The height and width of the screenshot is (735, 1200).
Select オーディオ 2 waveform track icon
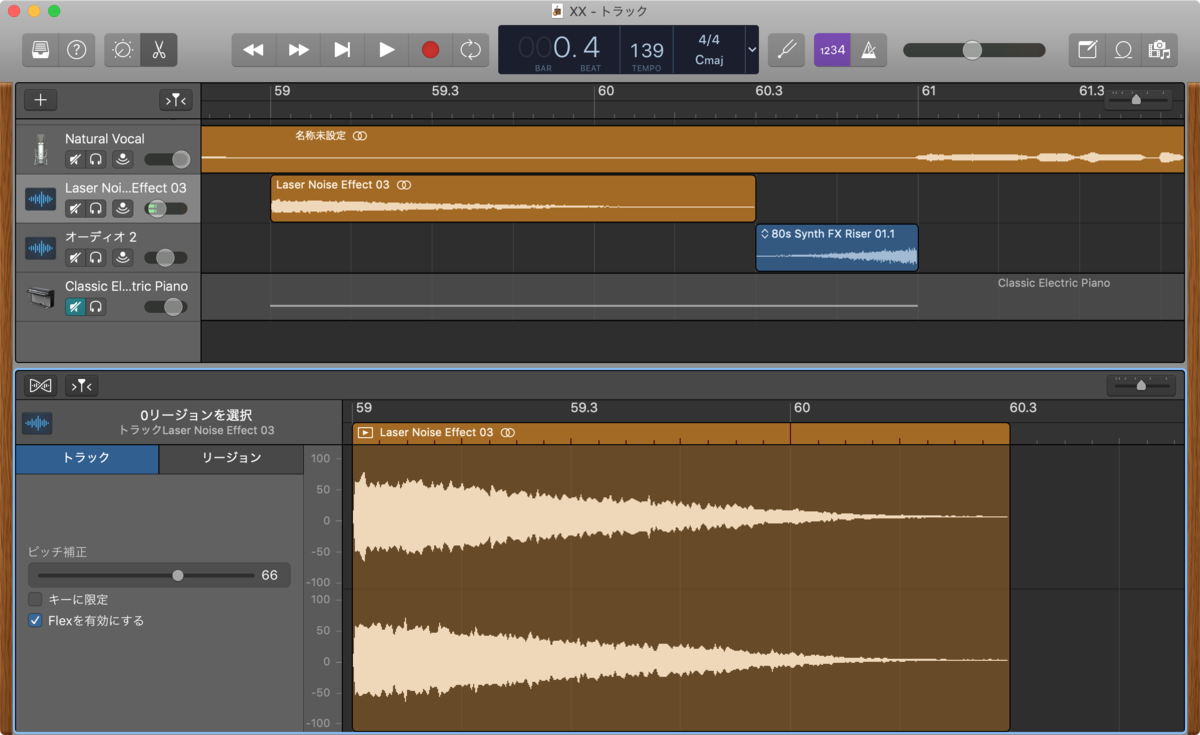pyautogui.click(x=40, y=248)
